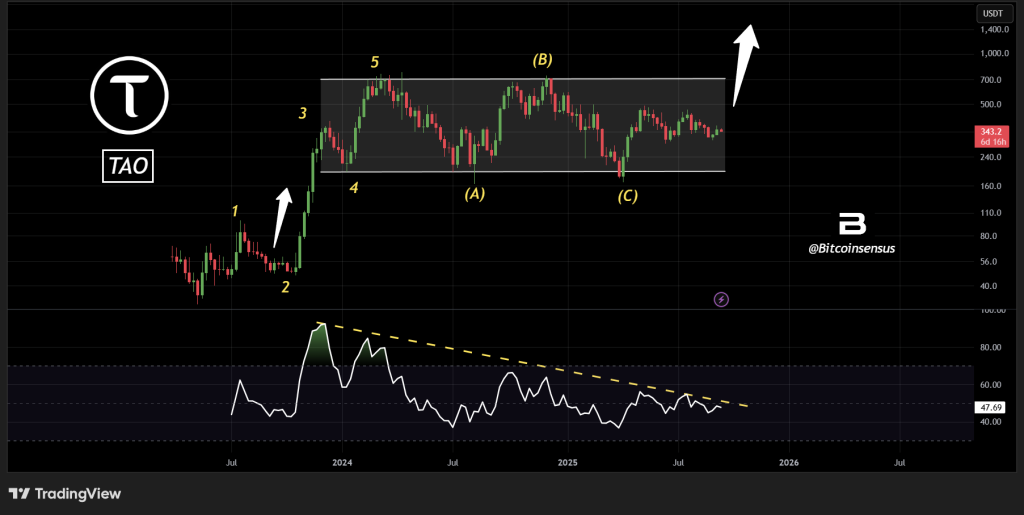Click the purple lightning bolt icon
The width and height of the screenshot is (1024, 515).
pyautogui.click(x=722, y=298)
